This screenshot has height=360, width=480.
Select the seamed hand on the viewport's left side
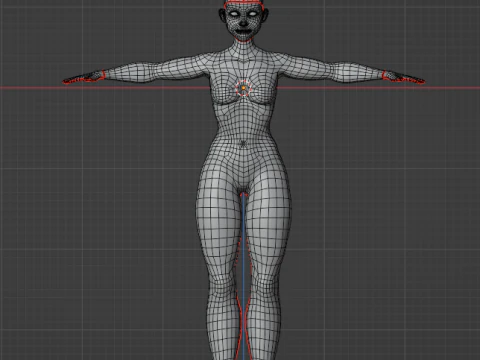tap(84, 77)
